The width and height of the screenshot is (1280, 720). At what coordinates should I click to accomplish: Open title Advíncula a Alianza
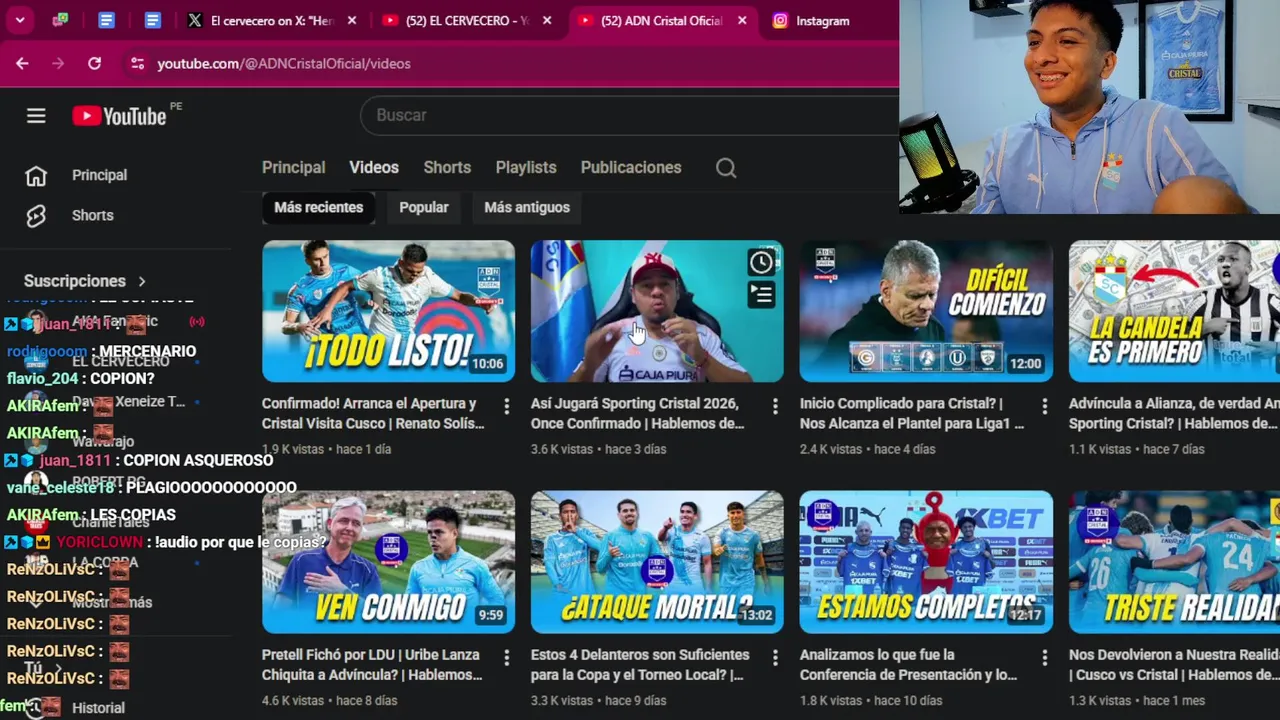[1174, 413]
